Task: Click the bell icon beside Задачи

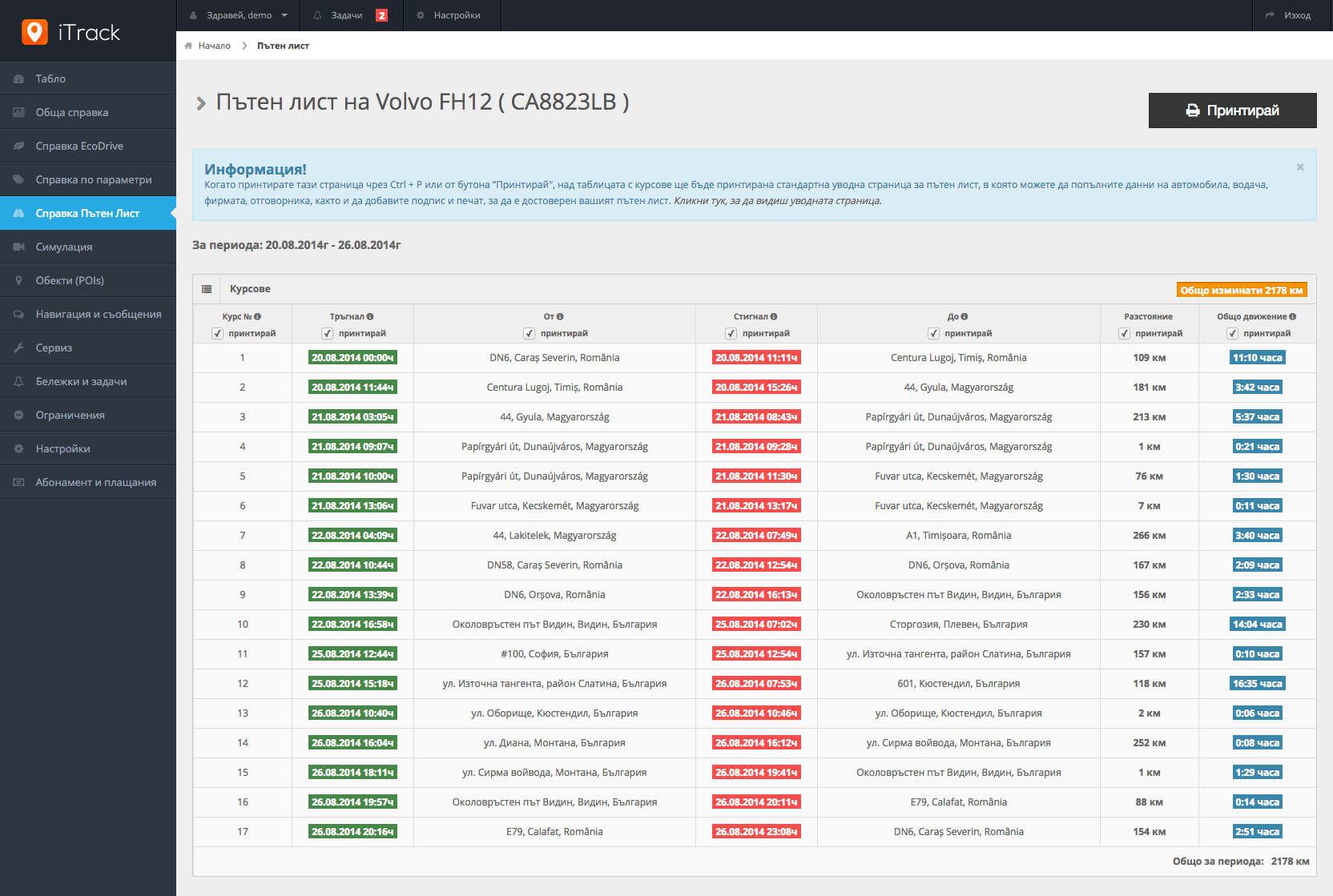Action: pos(318,15)
